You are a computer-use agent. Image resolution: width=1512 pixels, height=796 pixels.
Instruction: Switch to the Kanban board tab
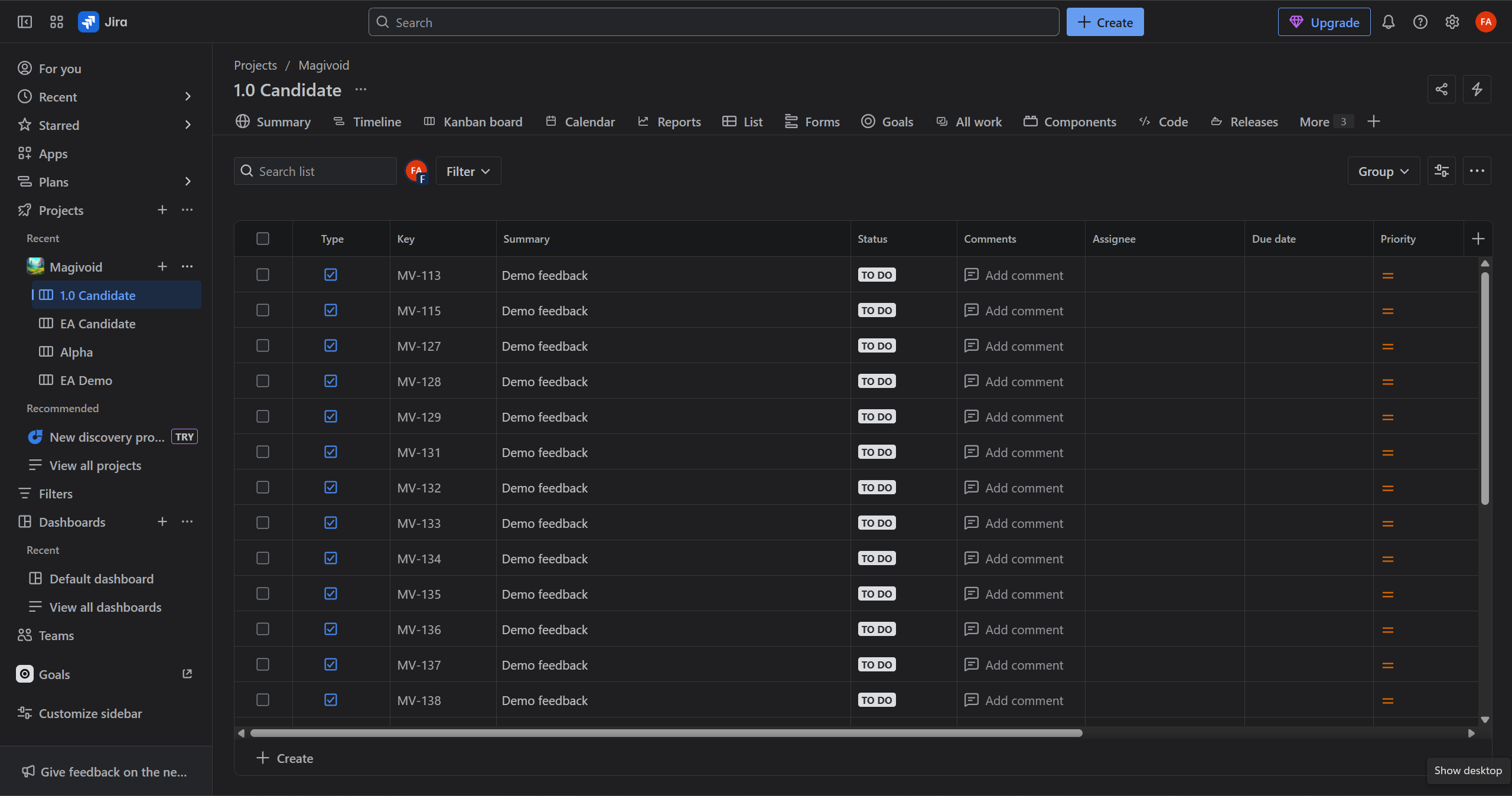[473, 122]
